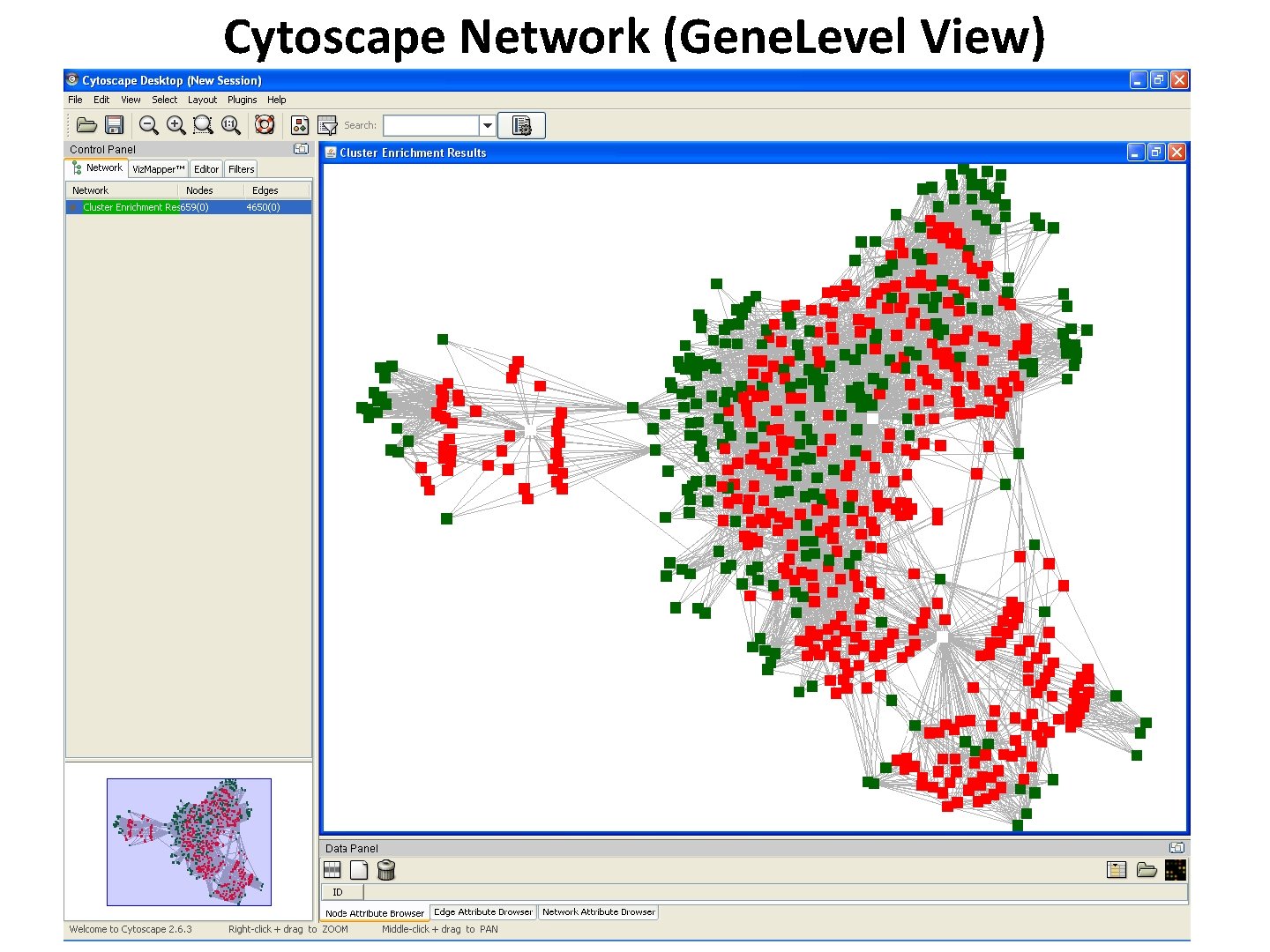Select the Zoom Out tool
This screenshot has height=952, width=1270.
pos(148,124)
